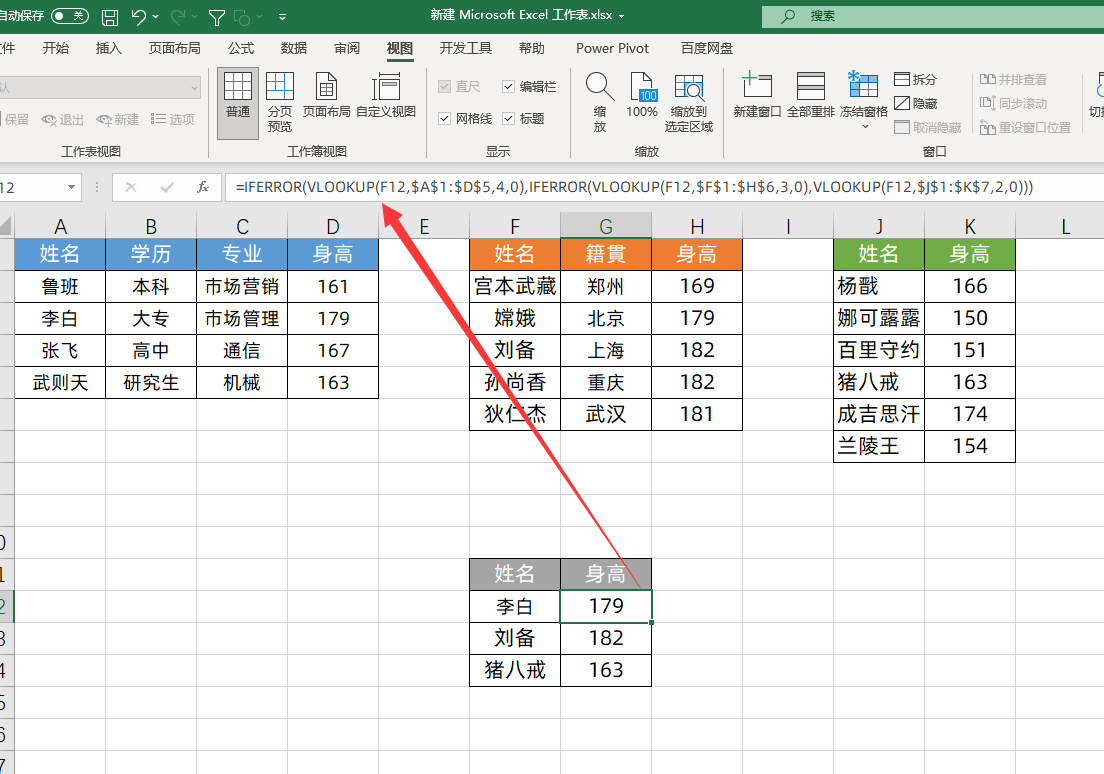1104x774 pixels.
Task: Open Custom Views (自定义视图)
Action: (386, 96)
